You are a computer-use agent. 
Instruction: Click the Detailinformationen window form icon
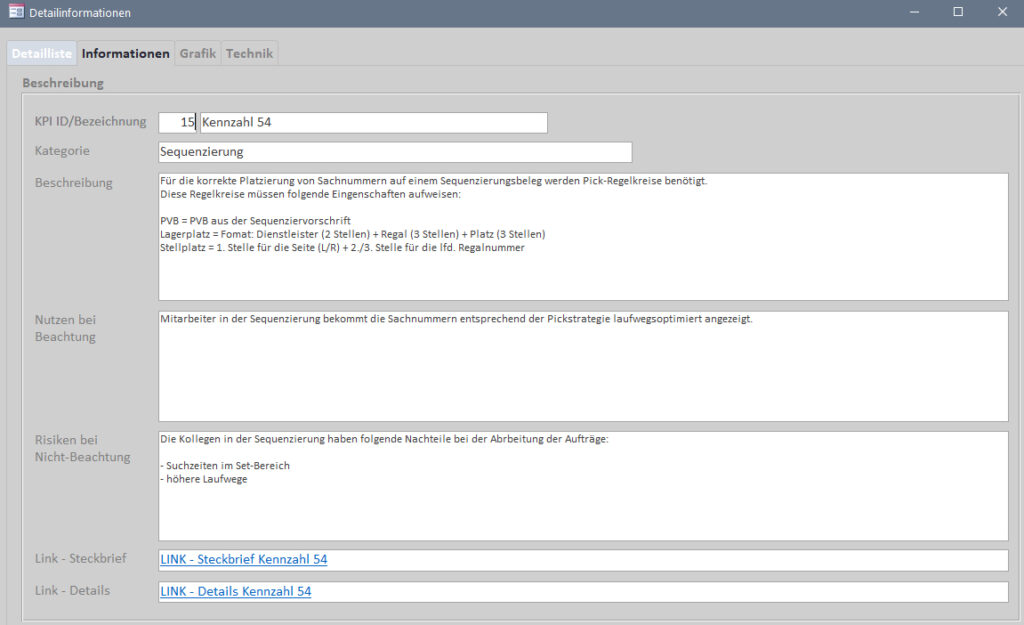16,12
